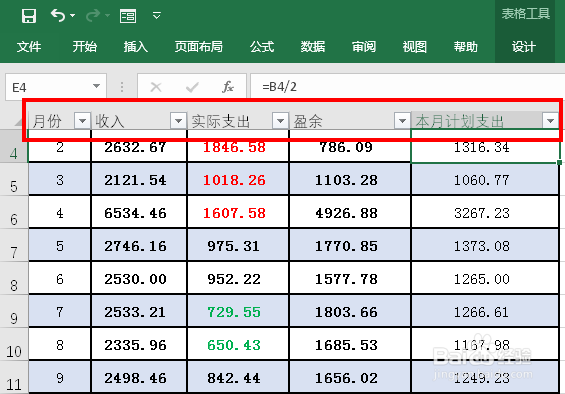Select planned expense cell 1316.34
The width and height of the screenshot is (565, 394).
[x=485, y=147]
